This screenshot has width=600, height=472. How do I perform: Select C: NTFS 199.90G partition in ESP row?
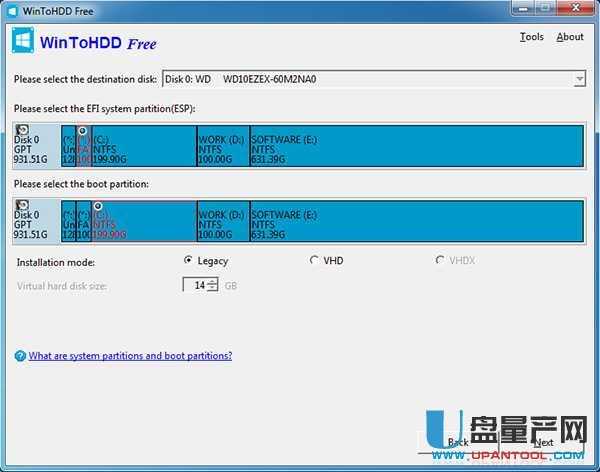pyautogui.click(x=144, y=146)
